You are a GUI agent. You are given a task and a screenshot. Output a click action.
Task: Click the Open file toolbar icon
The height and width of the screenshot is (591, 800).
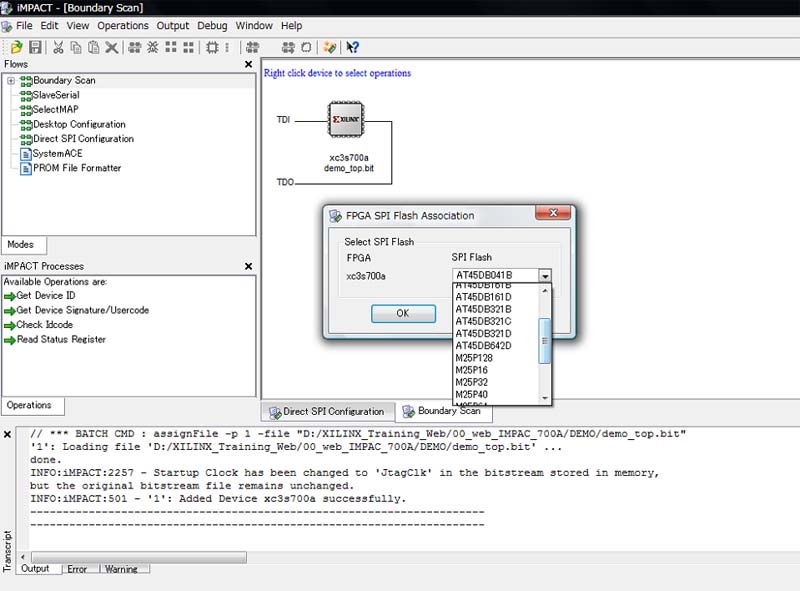coord(16,47)
